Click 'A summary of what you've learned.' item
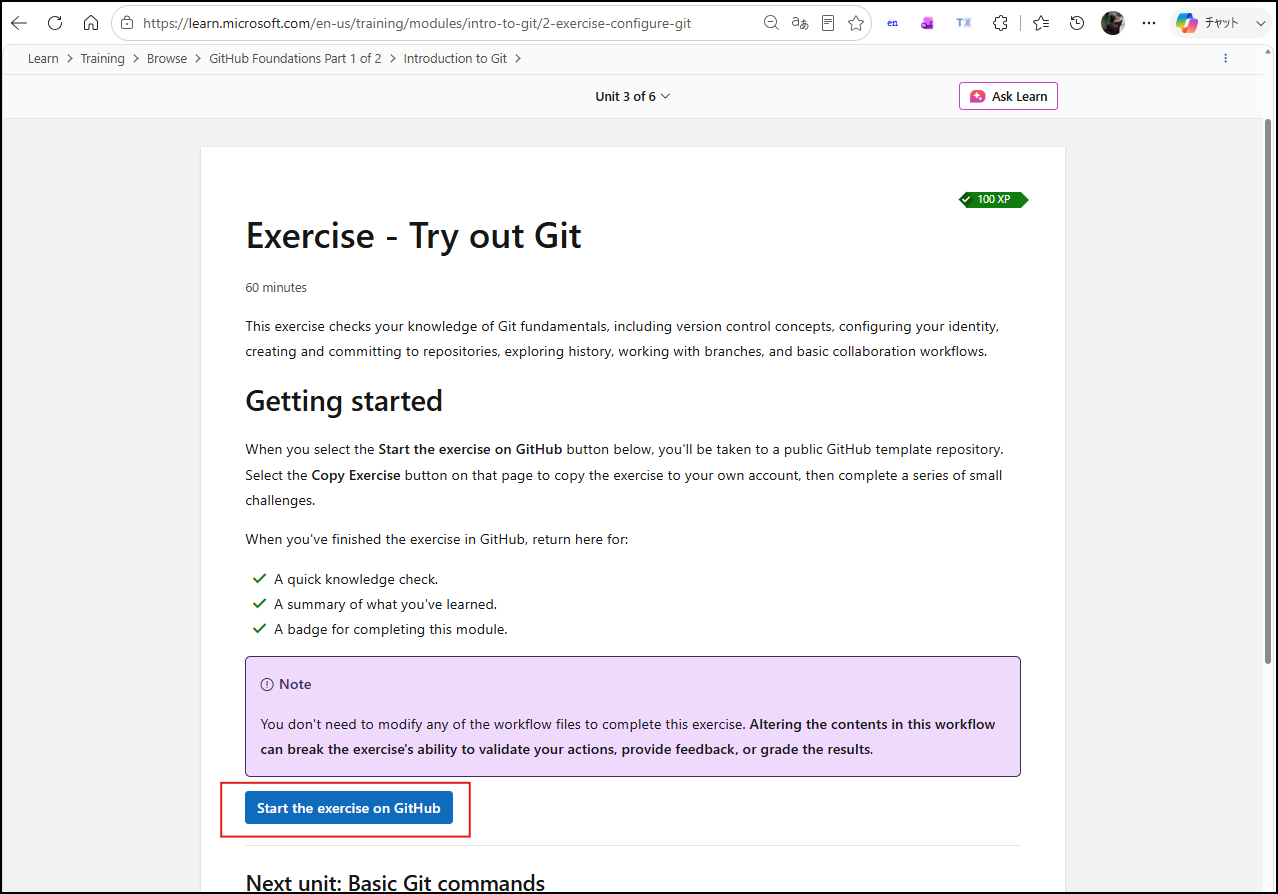Viewport: 1278px width, 894px height. click(x=385, y=604)
